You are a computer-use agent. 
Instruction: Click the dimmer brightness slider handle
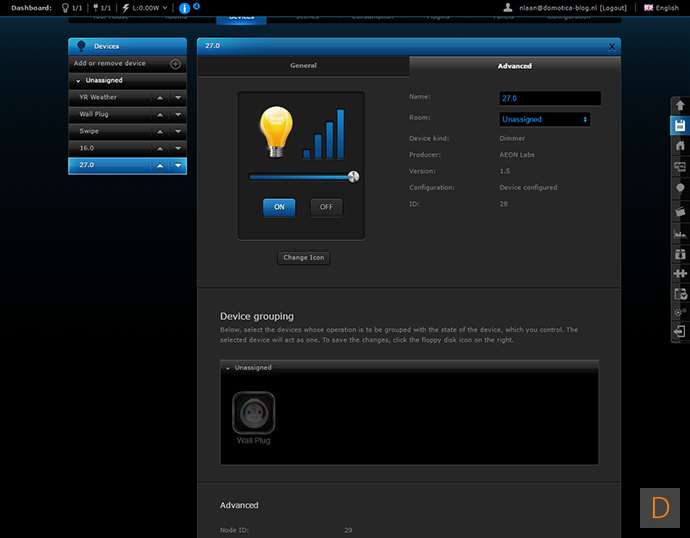click(353, 176)
